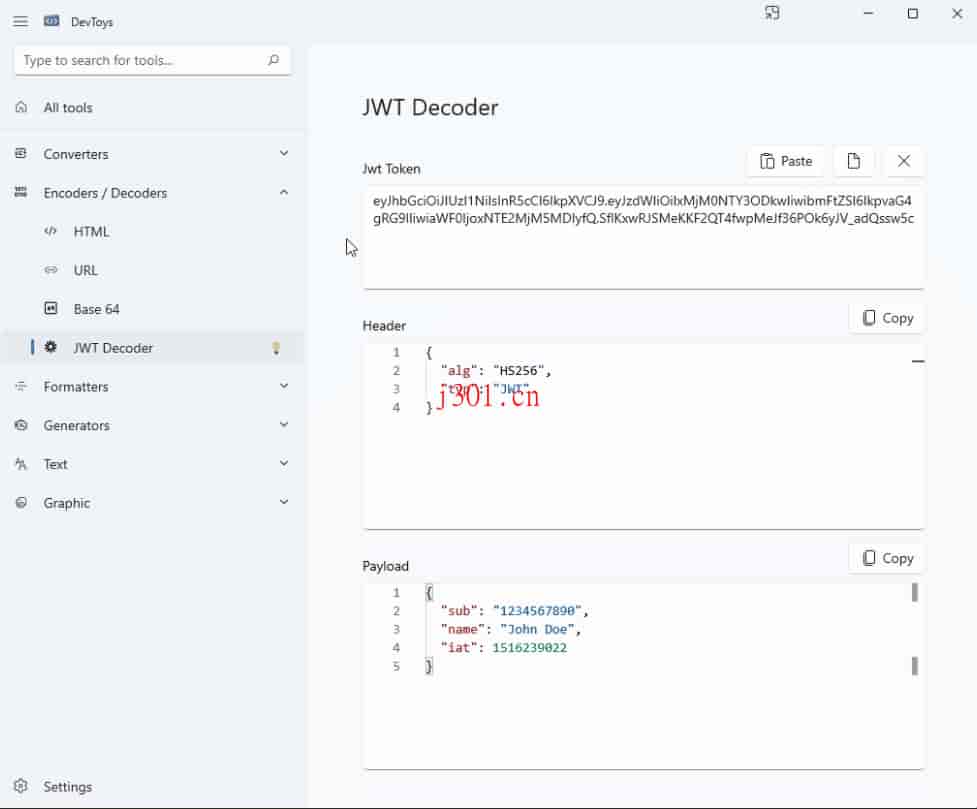Screen dimensions: 977x809
Task: Click the lightbulb icon beside JWT Decoder
Action: [x=276, y=348]
